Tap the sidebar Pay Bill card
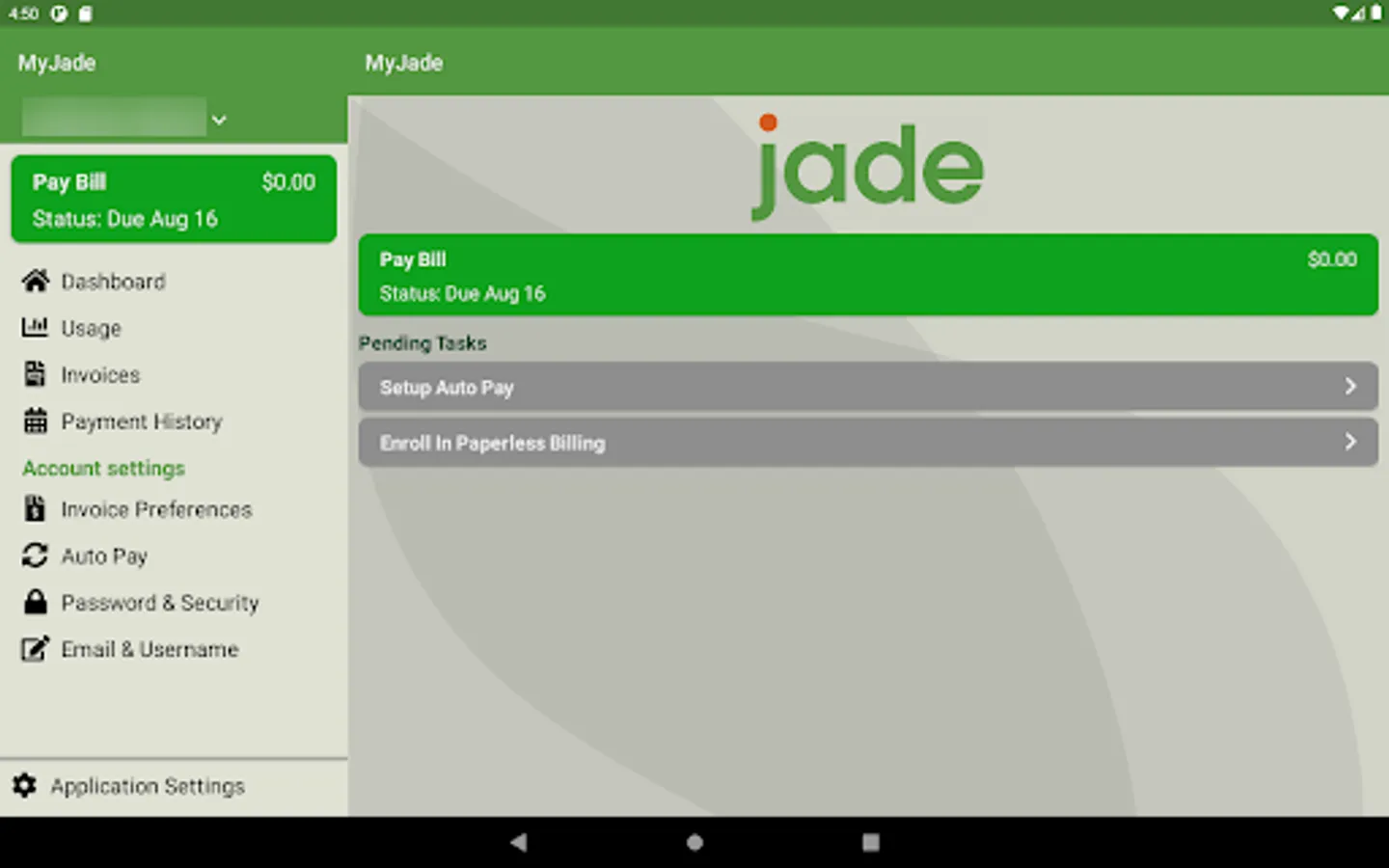Screen dimensions: 1389x868 (x=174, y=199)
